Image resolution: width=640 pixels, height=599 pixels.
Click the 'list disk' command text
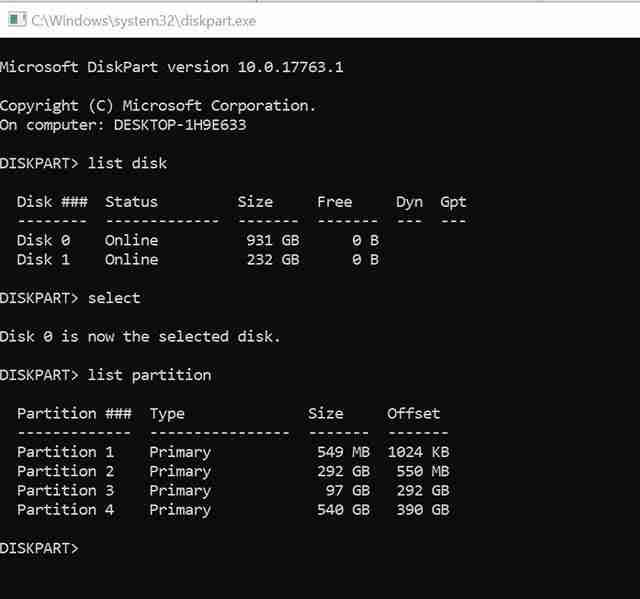click(x=127, y=163)
